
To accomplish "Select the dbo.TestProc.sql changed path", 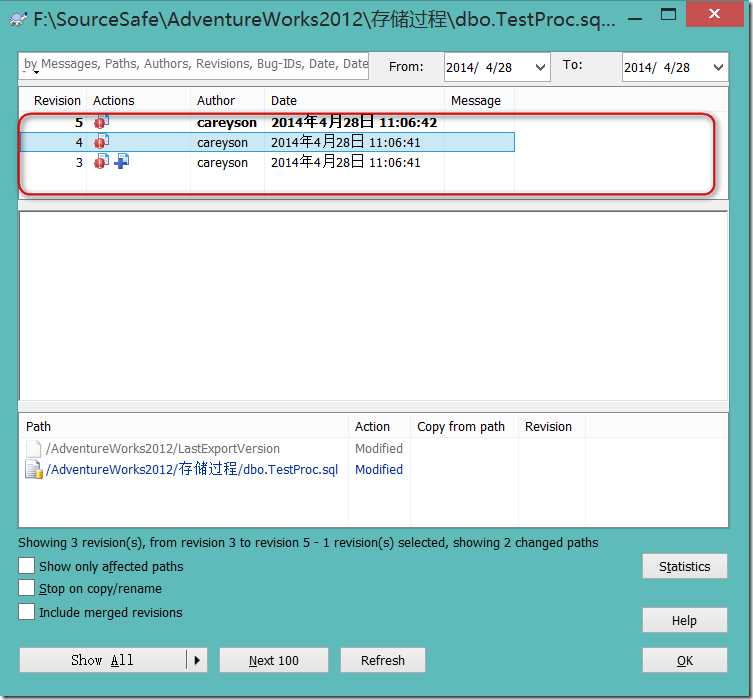I will 192,469.
